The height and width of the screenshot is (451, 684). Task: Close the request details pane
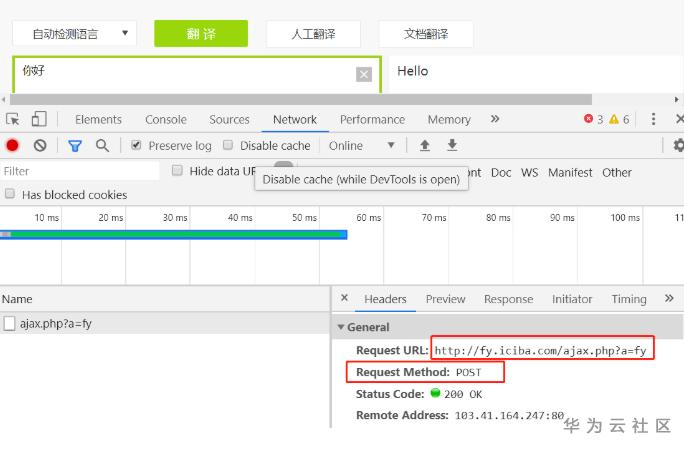[344, 298]
